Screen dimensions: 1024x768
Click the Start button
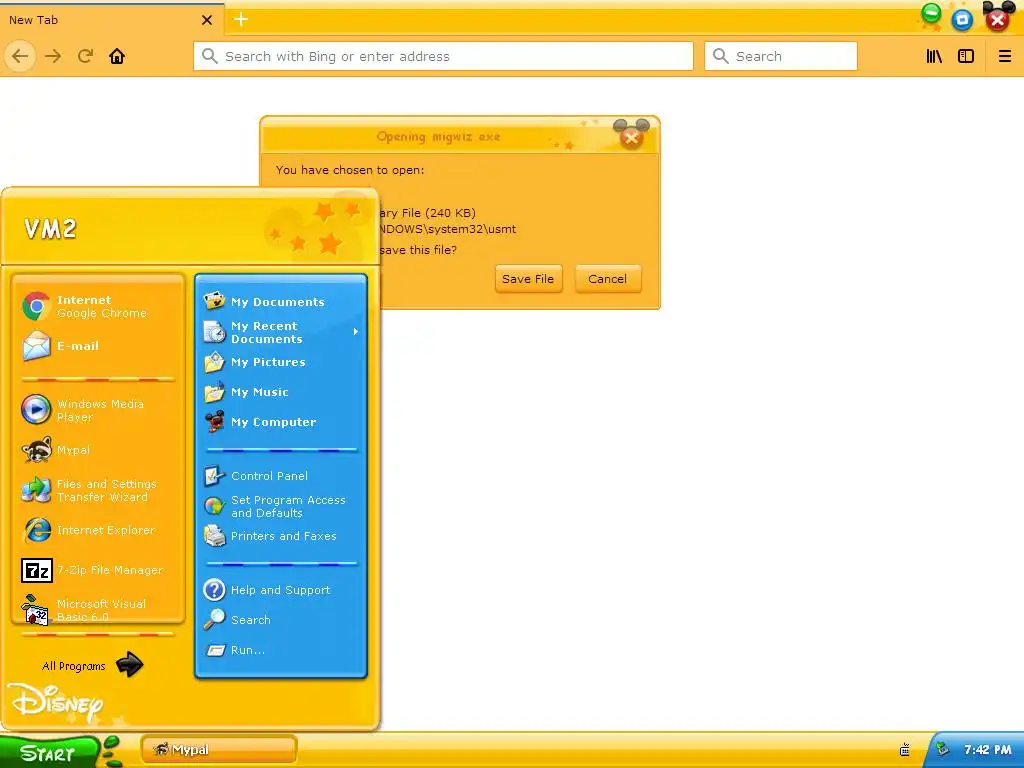click(49, 752)
